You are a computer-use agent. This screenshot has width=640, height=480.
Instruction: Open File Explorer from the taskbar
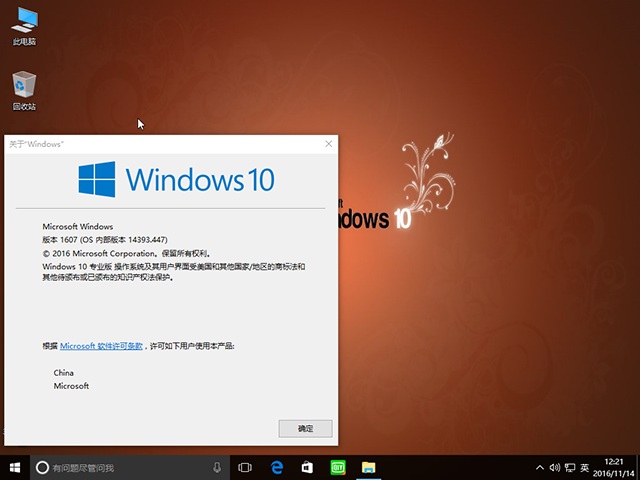[368, 467]
